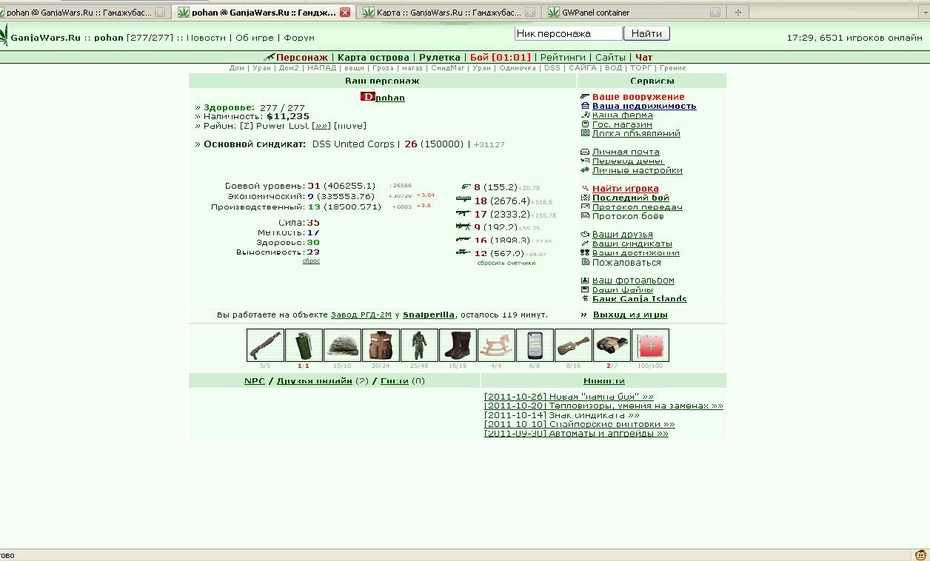Click the gun icon beside Ваше вооружение

585,96
